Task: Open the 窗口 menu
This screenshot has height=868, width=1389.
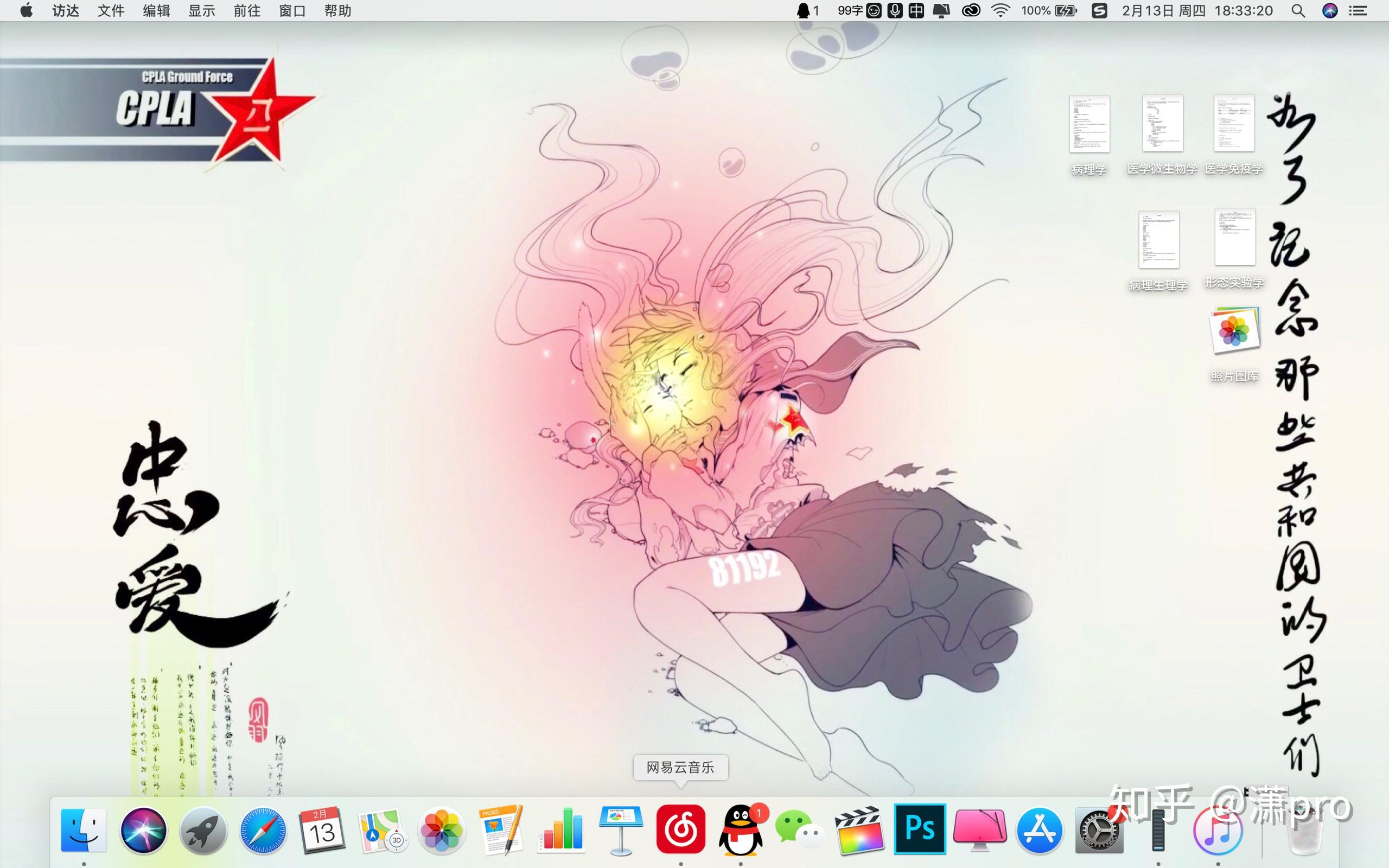Action: [x=292, y=10]
